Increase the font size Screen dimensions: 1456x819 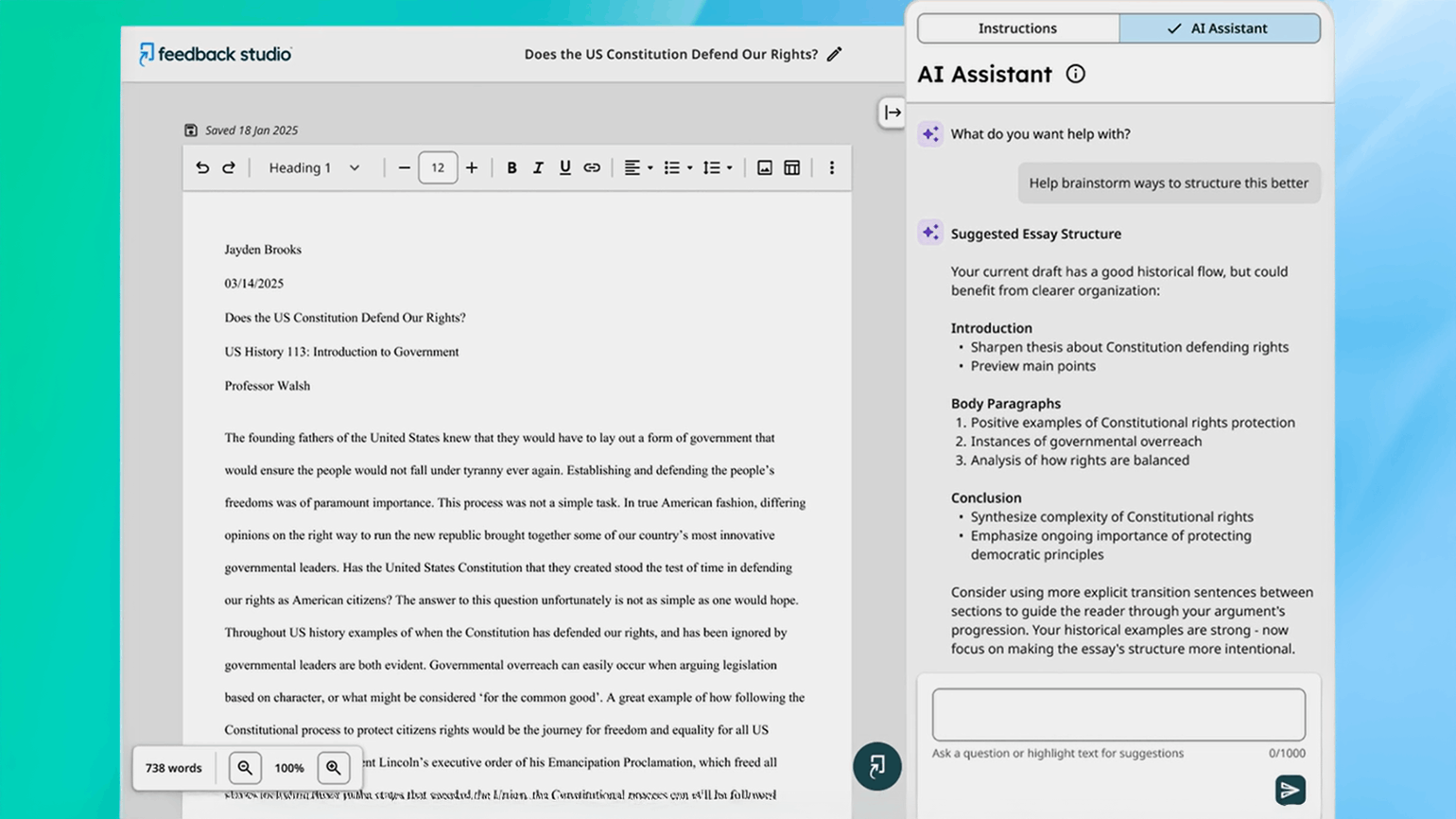tap(472, 167)
